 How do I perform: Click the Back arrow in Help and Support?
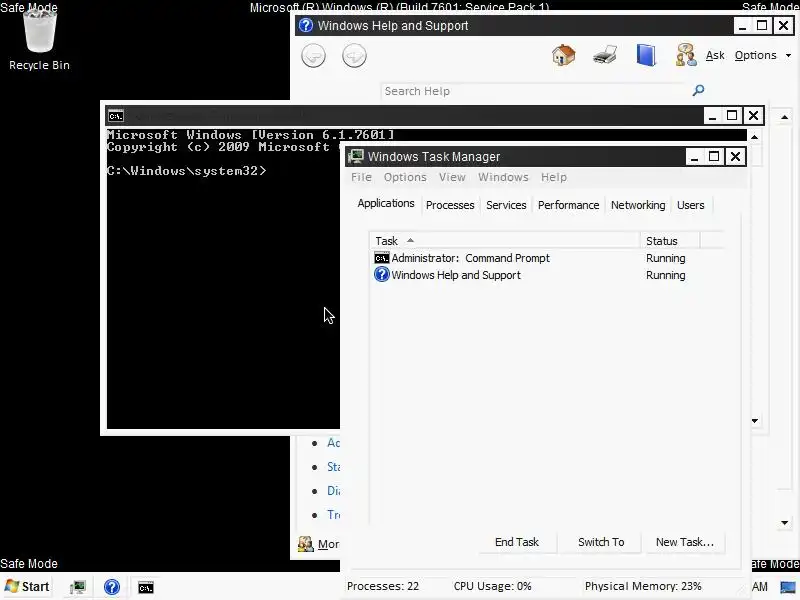click(x=313, y=55)
